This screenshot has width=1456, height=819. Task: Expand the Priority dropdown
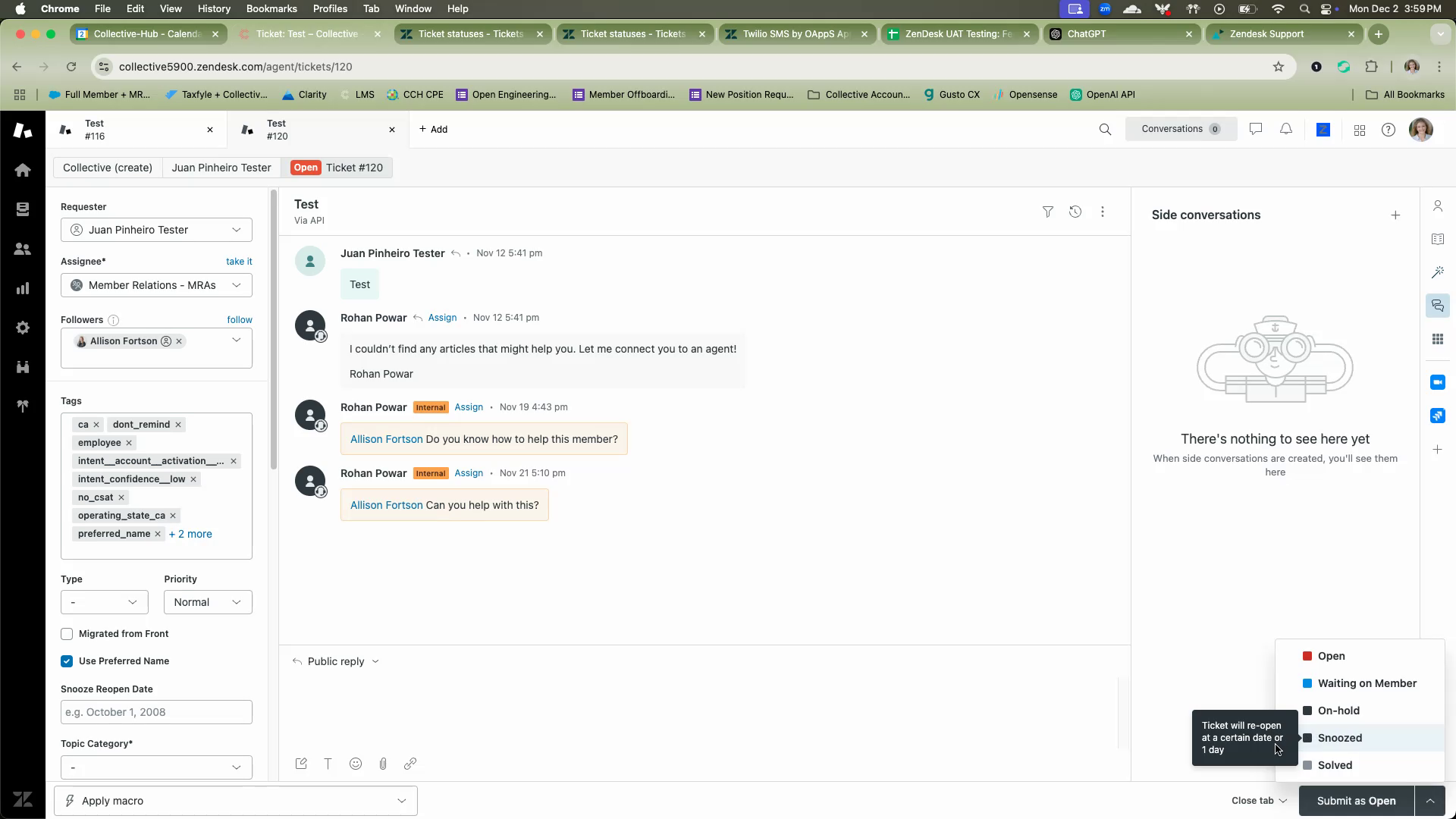pos(208,602)
